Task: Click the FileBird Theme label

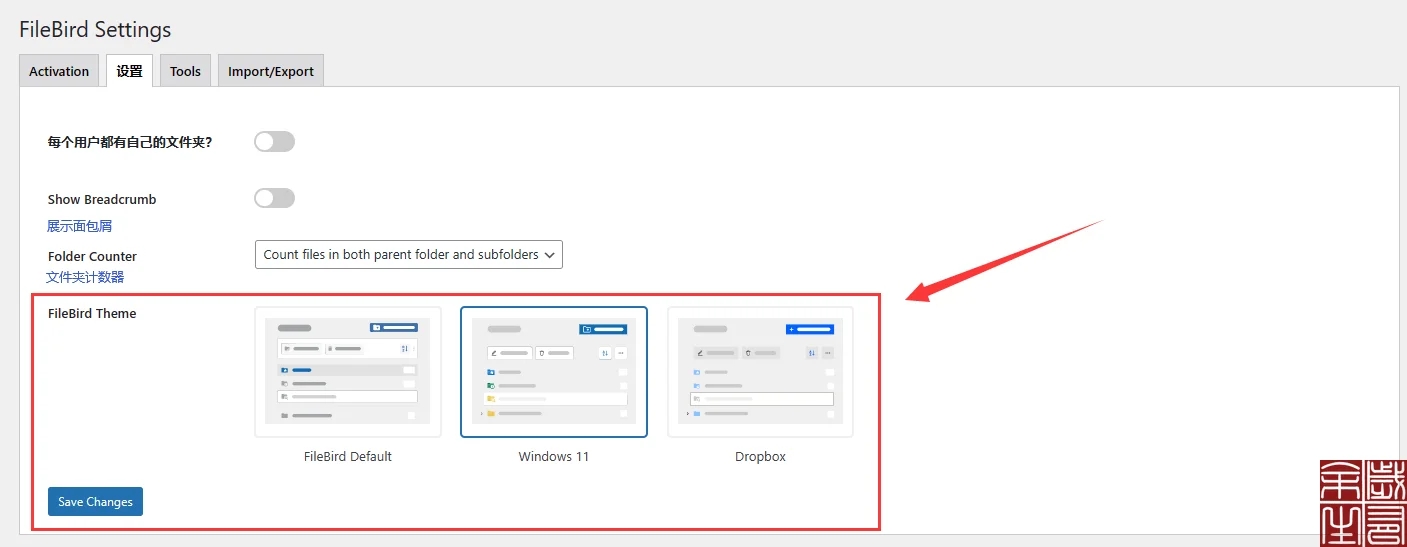Action: click(x=92, y=313)
